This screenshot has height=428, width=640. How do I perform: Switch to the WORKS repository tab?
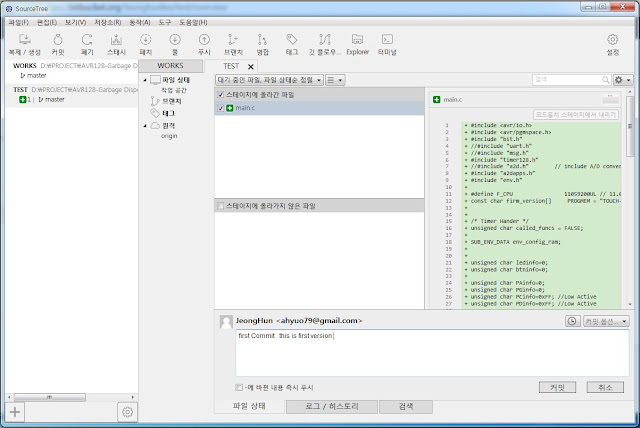click(x=170, y=66)
